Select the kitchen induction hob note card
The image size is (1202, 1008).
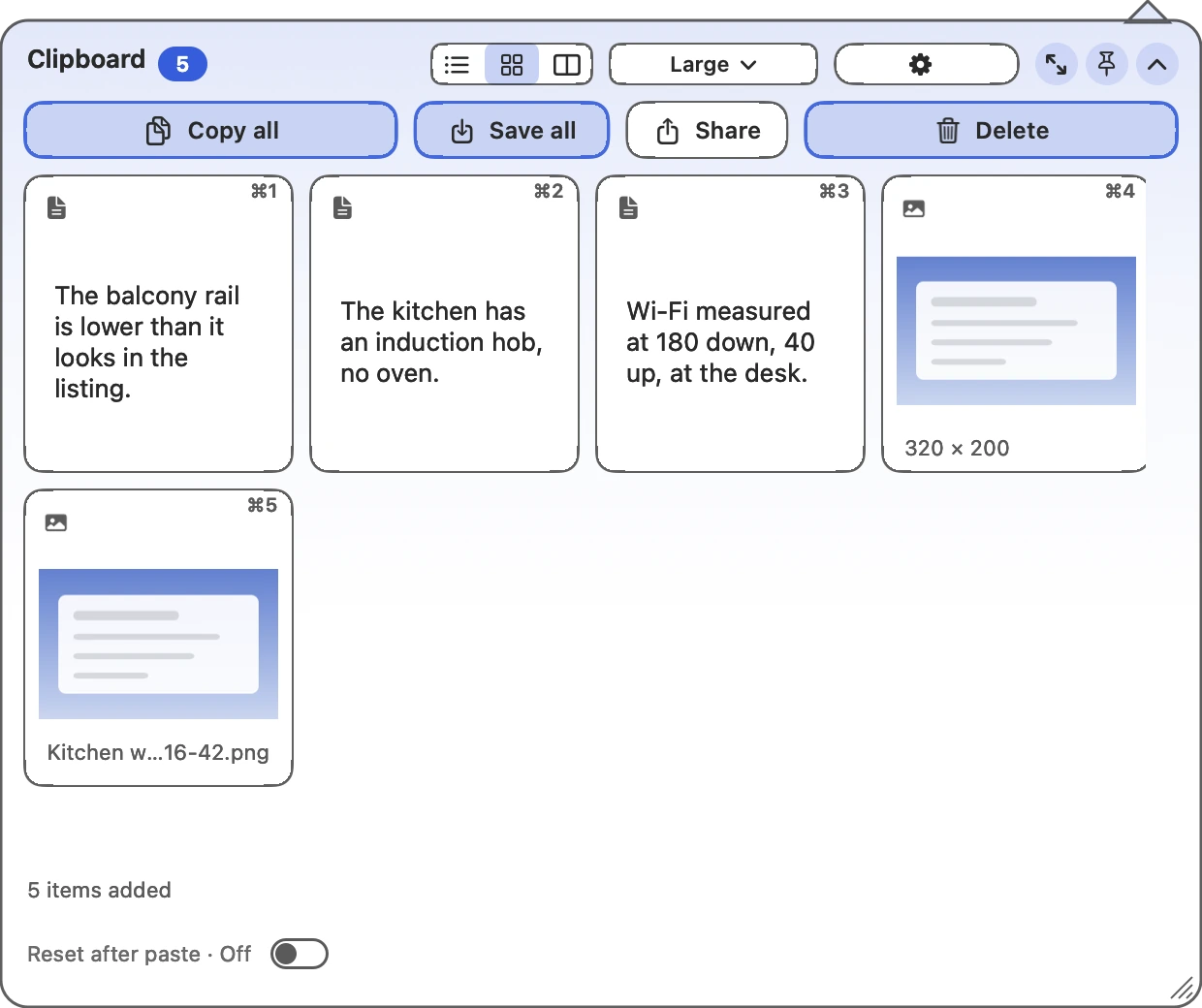(x=445, y=324)
